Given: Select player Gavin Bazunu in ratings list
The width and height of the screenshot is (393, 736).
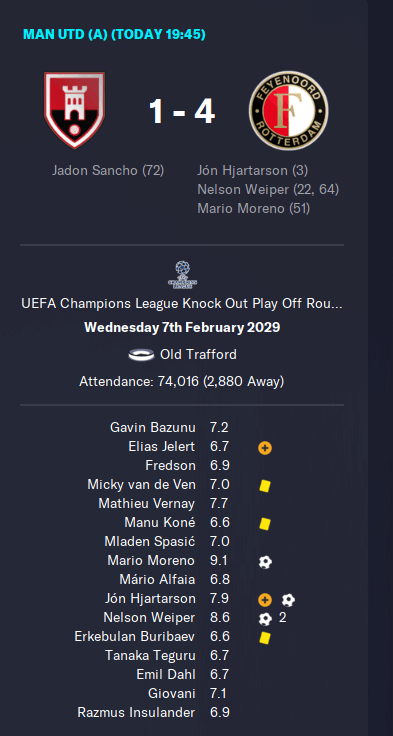Looking at the screenshot, I should point(152,428).
